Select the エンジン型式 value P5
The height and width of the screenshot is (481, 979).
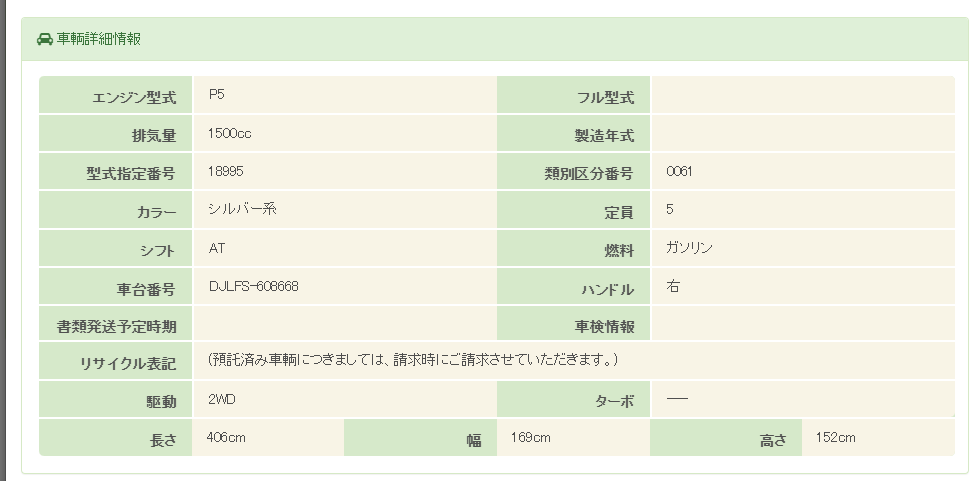coord(217,95)
